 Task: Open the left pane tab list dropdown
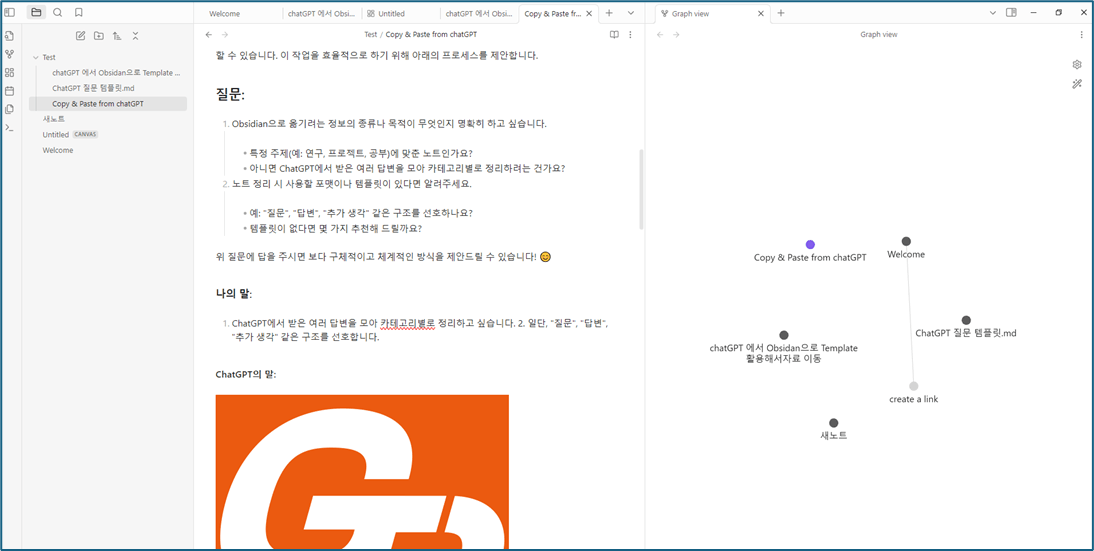(631, 13)
